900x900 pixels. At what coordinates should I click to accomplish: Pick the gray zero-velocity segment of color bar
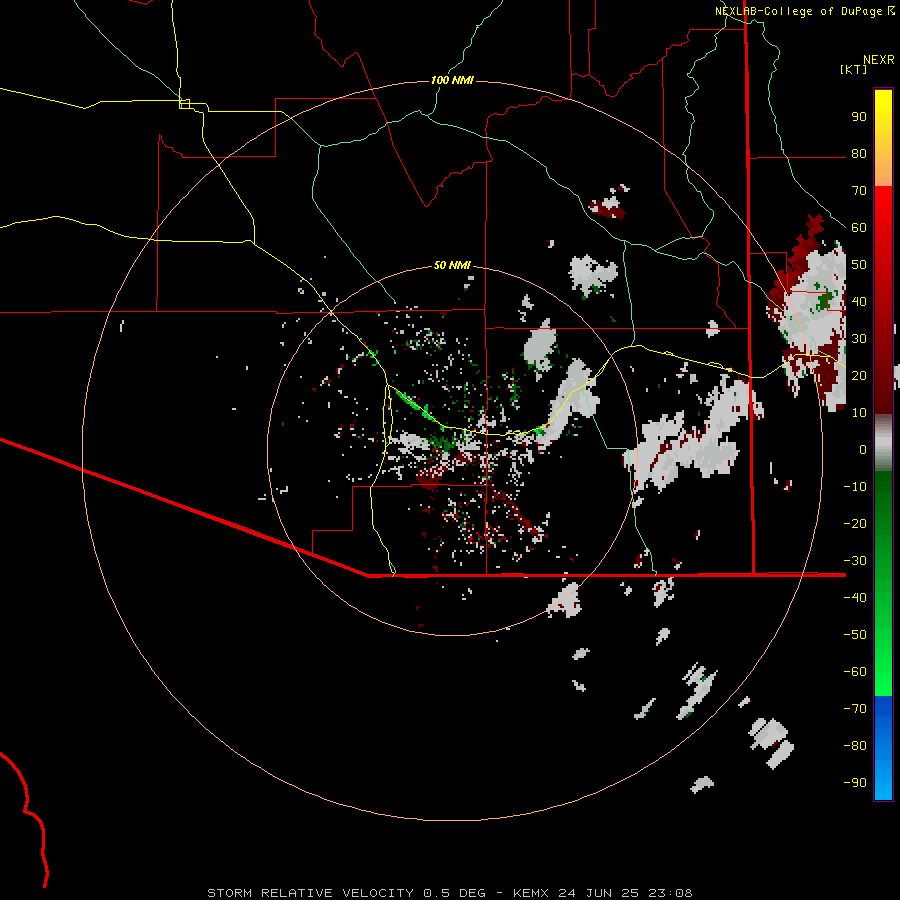click(883, 443)
